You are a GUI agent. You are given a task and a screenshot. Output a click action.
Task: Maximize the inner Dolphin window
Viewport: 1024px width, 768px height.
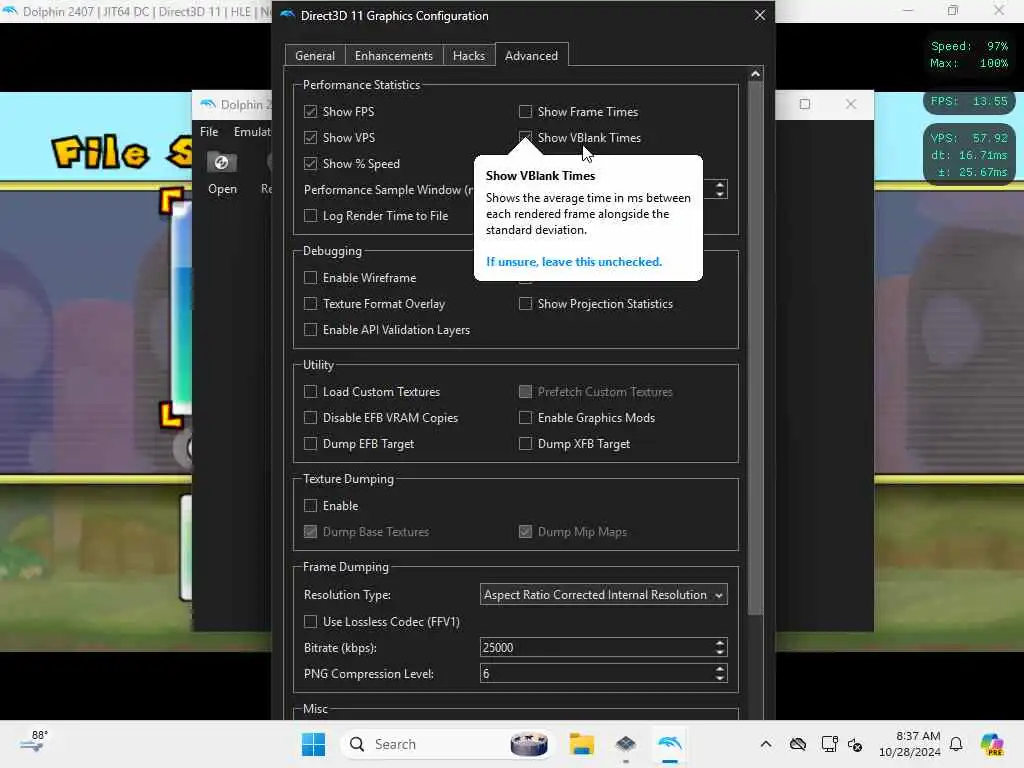pyautogui.click(x=805, y=104)
